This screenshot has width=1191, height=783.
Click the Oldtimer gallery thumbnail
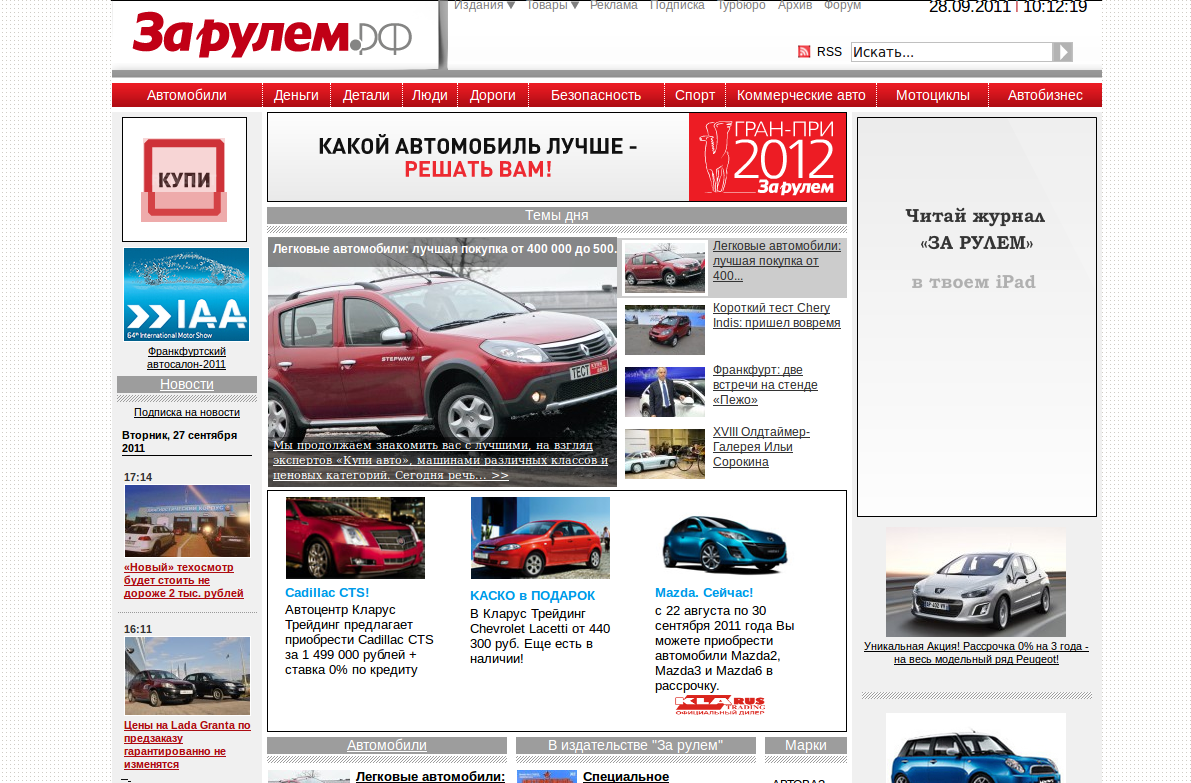coord(665,454)
